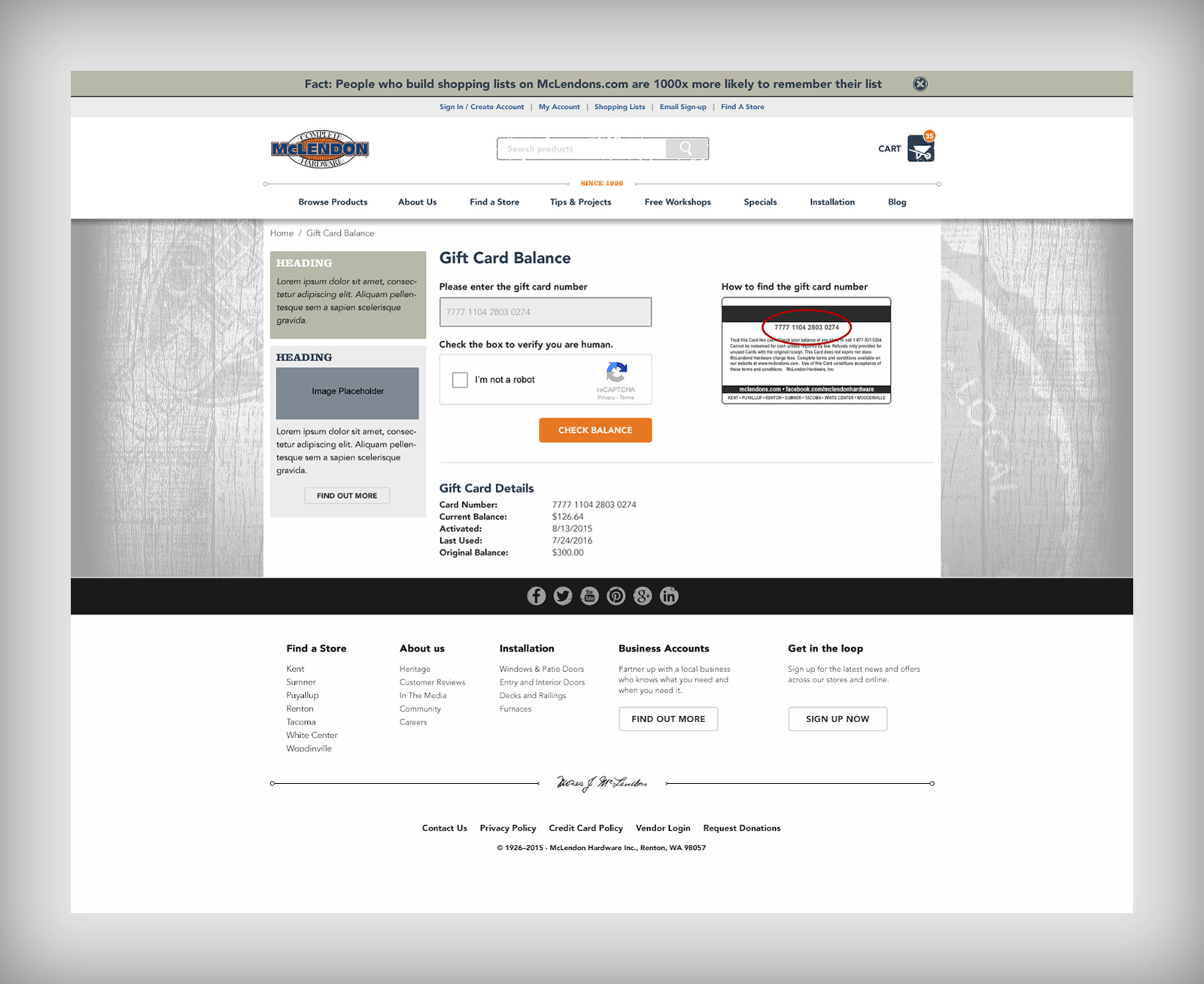Click My Account top link
This screenshot has width=1204, height=984.
point(559,107)
